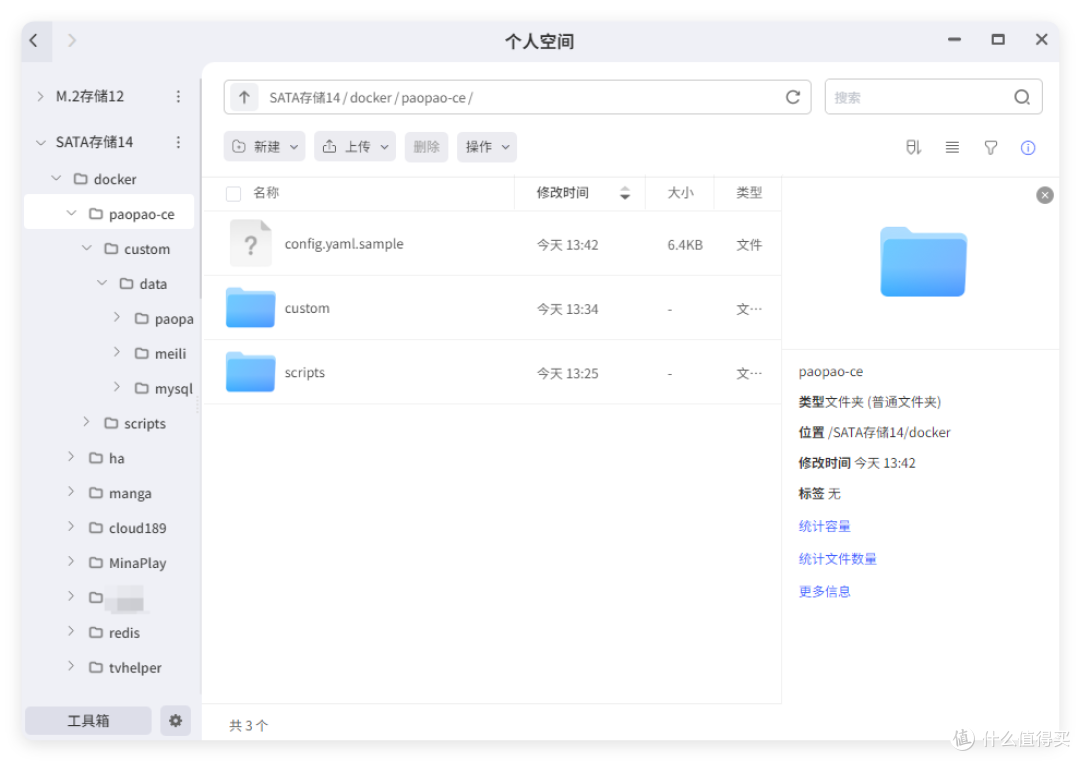The image size is (1080, 761).
Task: Click the large folder preview in details panel
Action: 923,262
